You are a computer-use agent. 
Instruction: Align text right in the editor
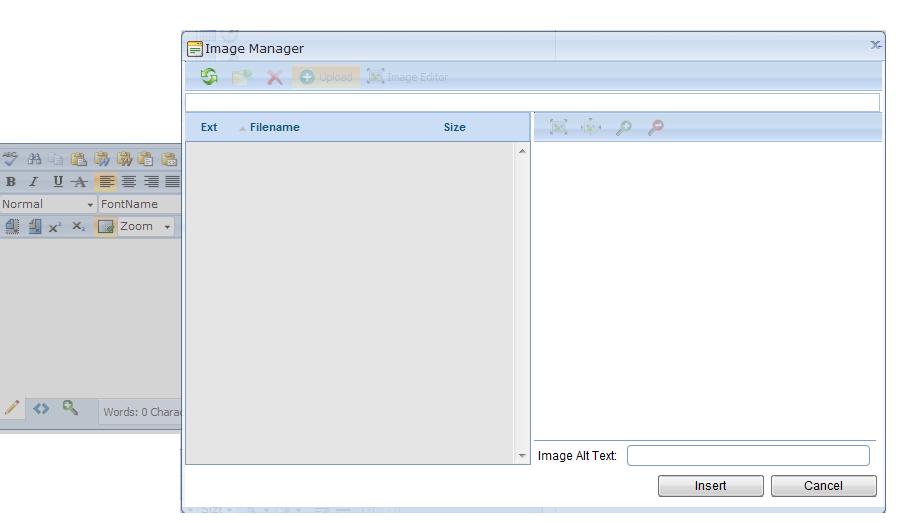[x=151, y=182]
